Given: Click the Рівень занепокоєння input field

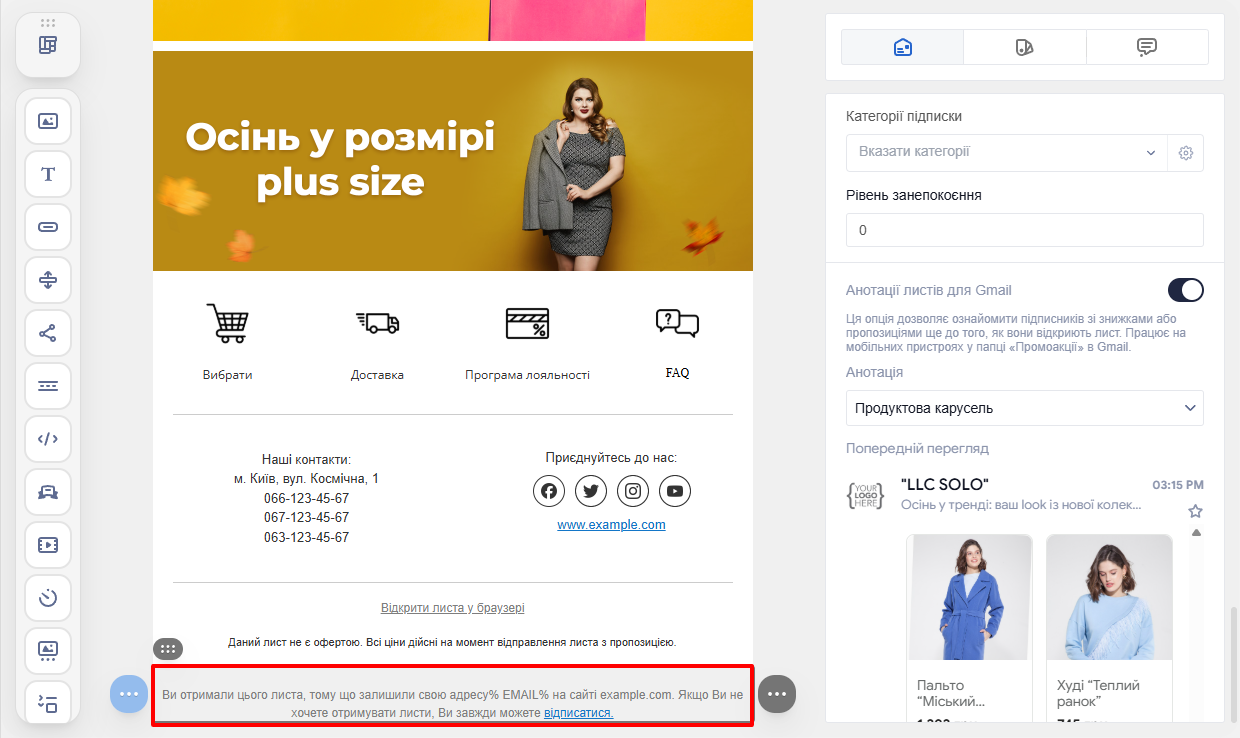Looking at the screenshot, I should [x=1025, y=230].
